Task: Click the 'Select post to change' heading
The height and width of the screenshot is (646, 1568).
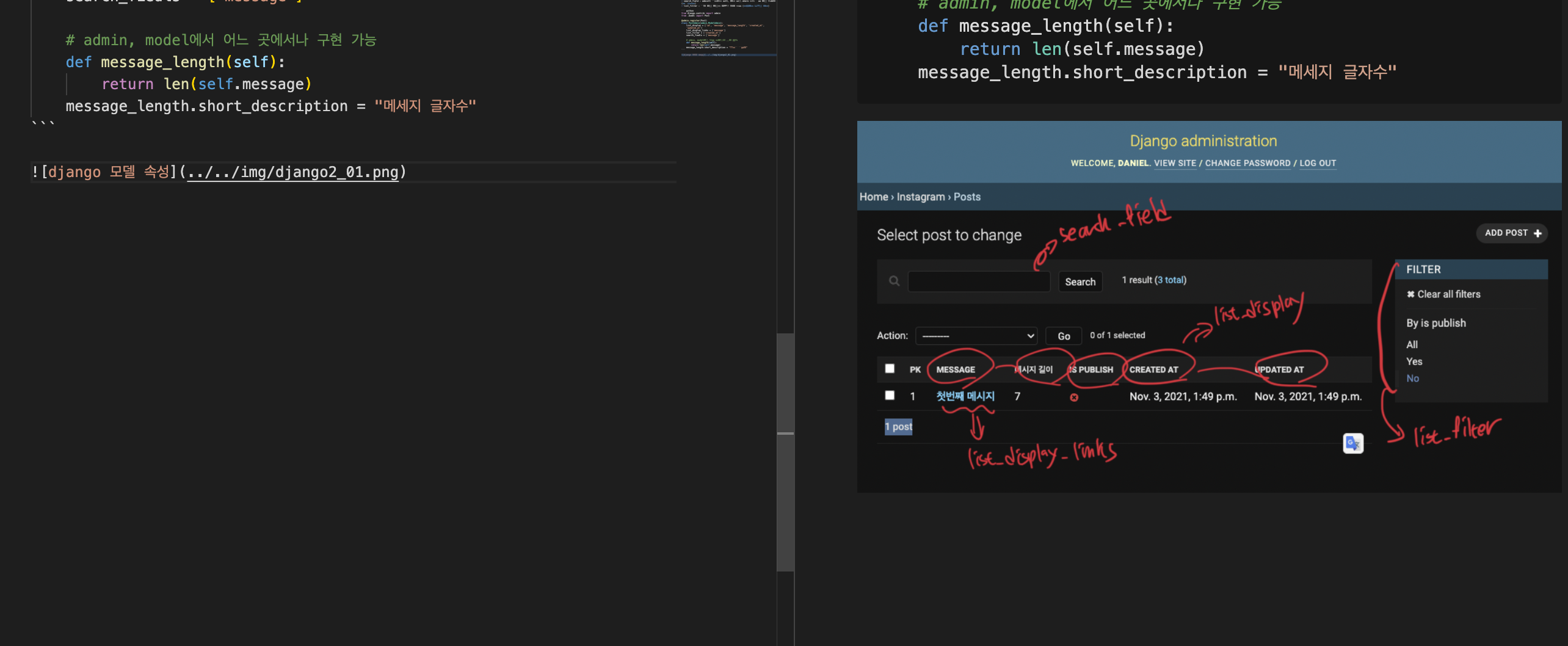Action: point(949,235)
